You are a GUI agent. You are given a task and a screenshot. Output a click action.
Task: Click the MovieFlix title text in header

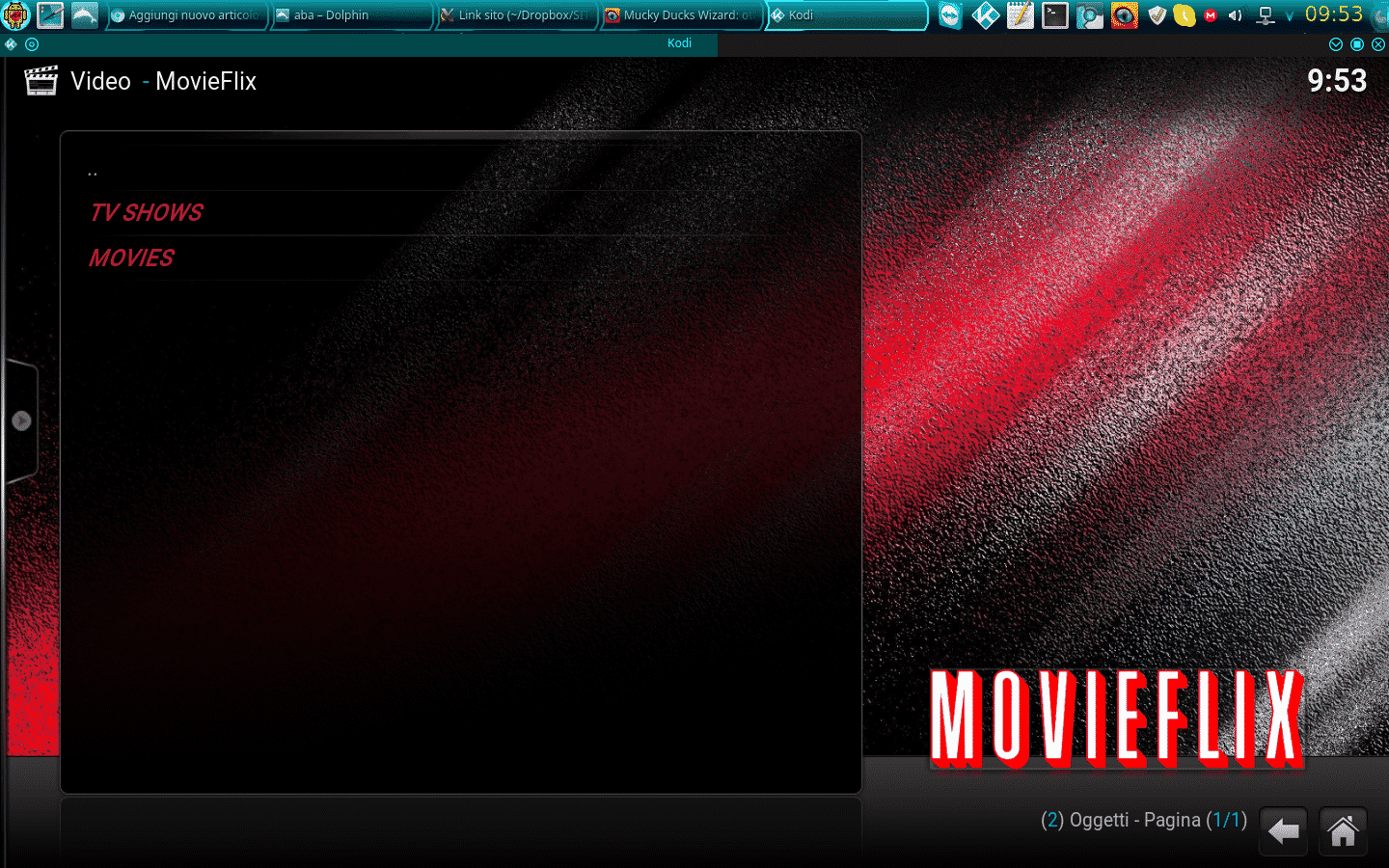(206, 81)
